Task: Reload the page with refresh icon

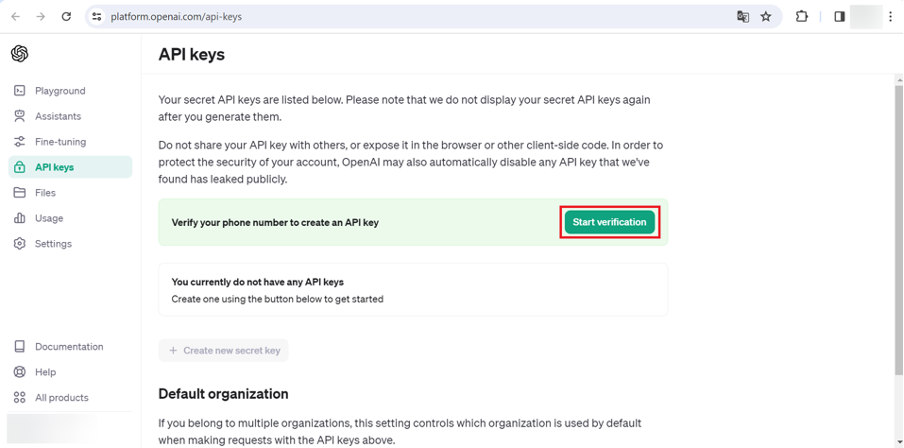Action: pyautogui.click(x=66, y=17)
